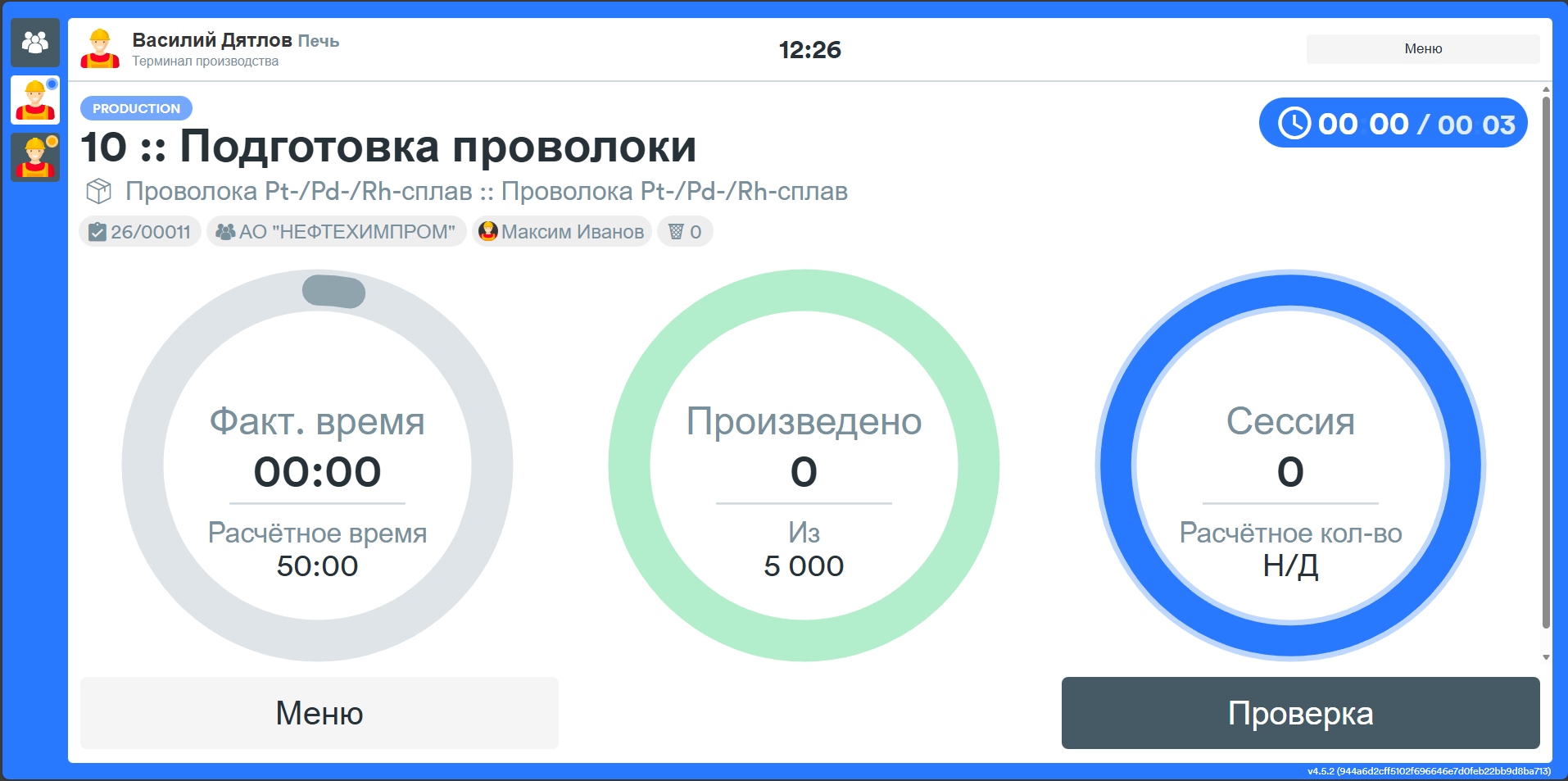Click the Факт. время 00:00 value
The height and width of the screenshot is (781, 1568).
[317, 472]
